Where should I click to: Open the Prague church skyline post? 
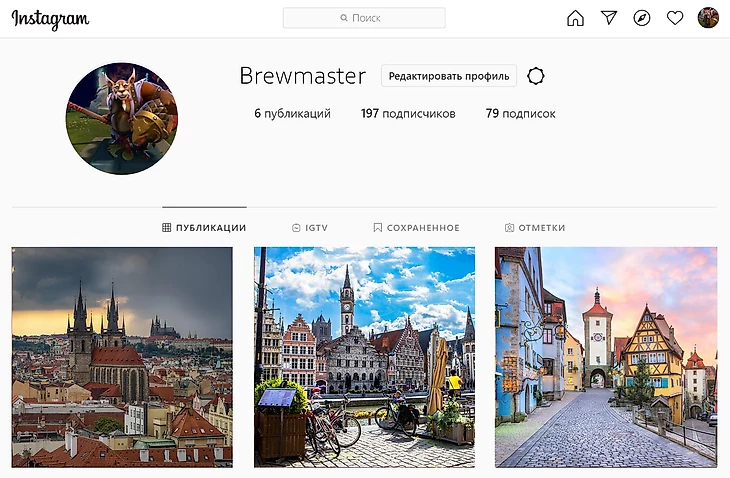click(x=122, y=357)
